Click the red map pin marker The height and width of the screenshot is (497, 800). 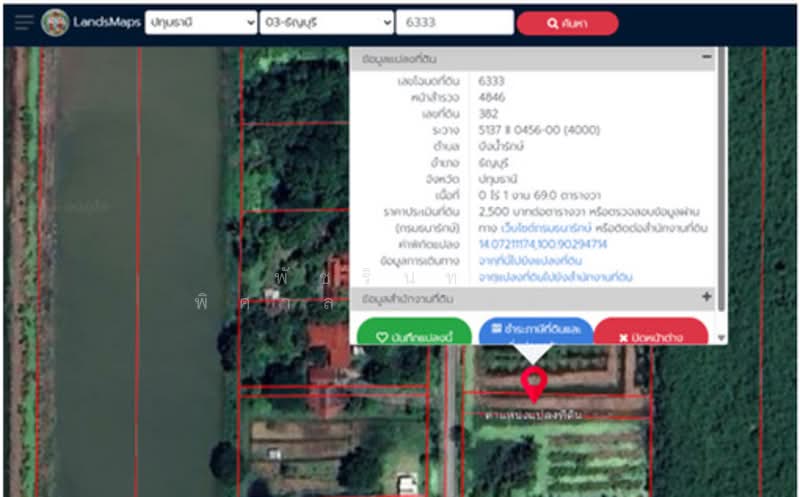coord(534,384)
